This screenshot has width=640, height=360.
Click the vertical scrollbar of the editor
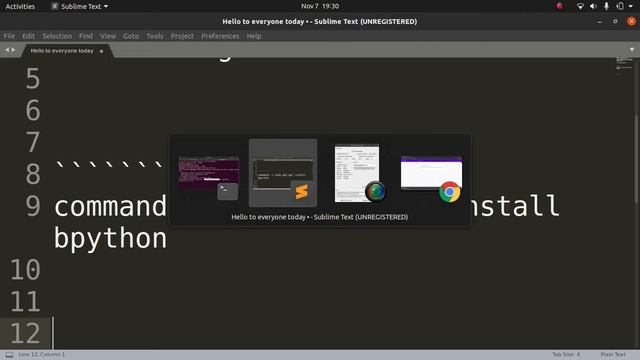click(637, 159)
